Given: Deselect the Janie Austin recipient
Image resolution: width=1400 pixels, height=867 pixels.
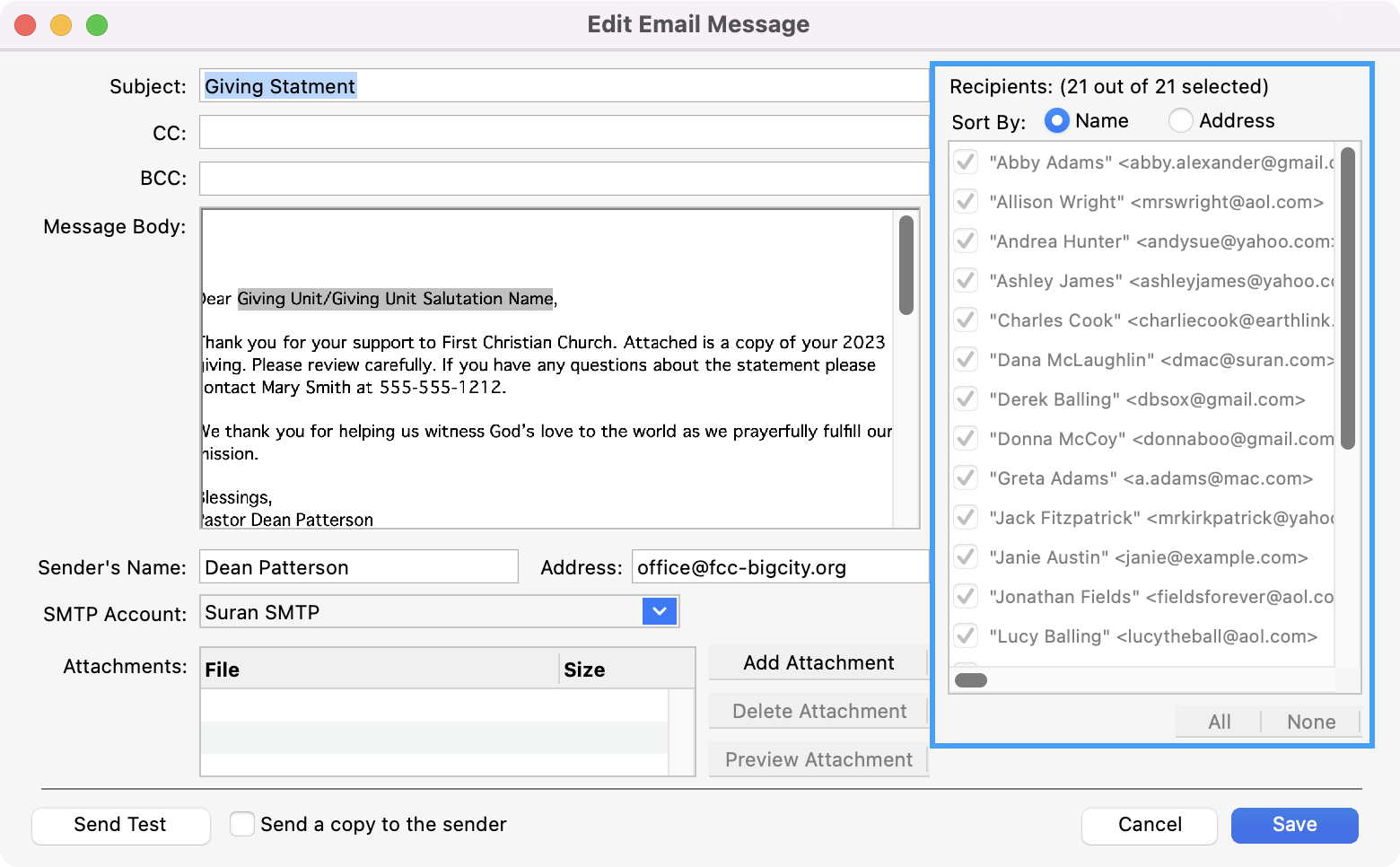Looking at the screenshot, I should 966,557.
